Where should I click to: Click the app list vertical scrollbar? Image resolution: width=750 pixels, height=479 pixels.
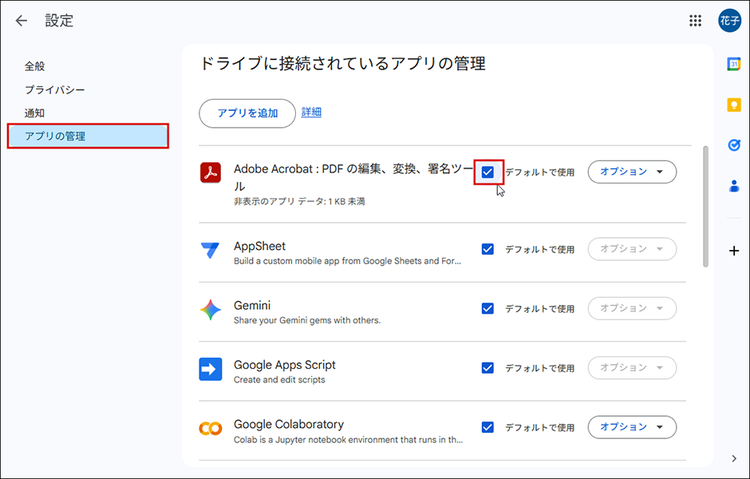click(706, 205)
